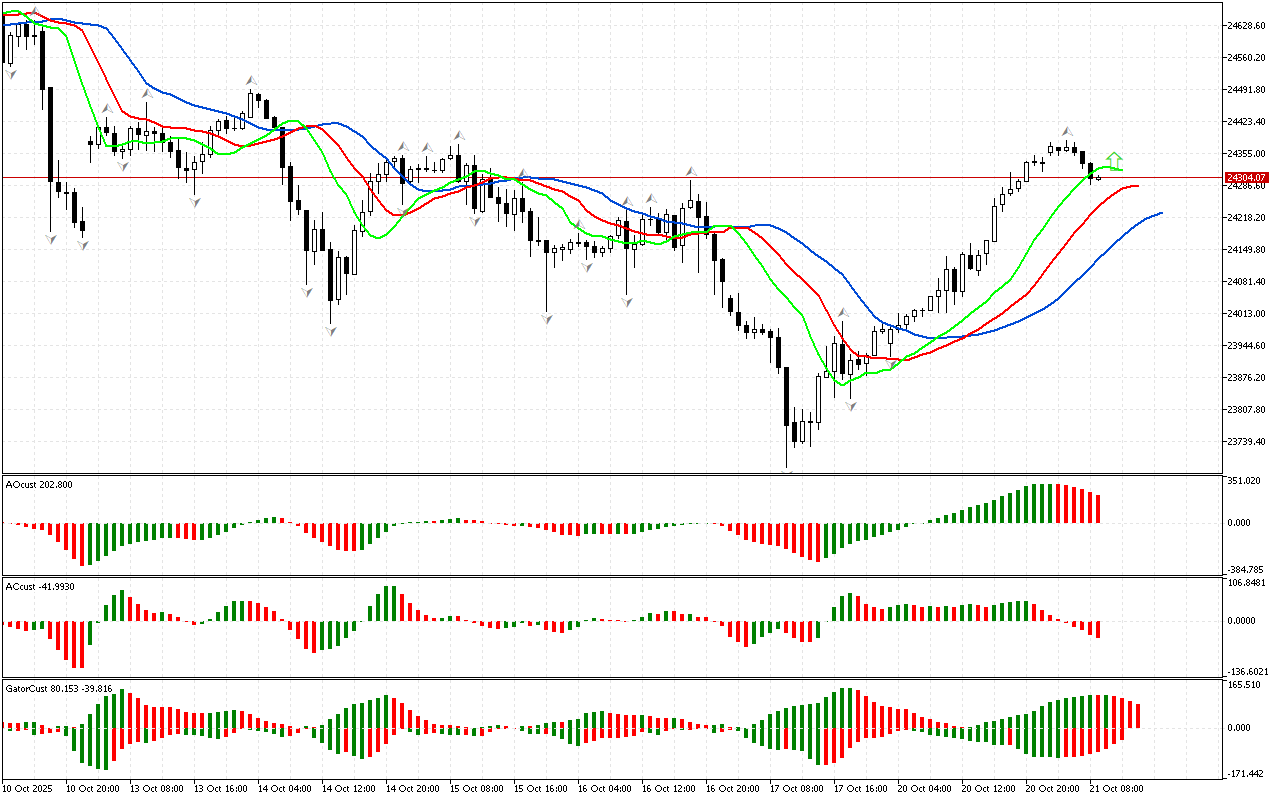Click the ACcust -41.9930 indicator label

coord(40,586)
